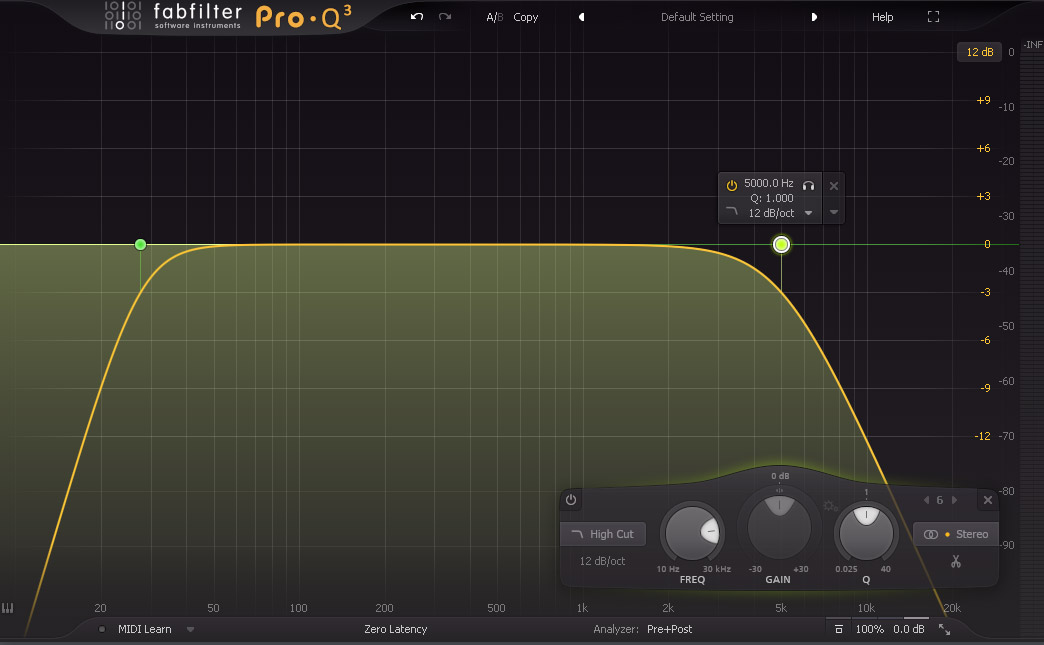Click the GAIN knob
The image size is (1044, 645).
[x=779, y=527]
